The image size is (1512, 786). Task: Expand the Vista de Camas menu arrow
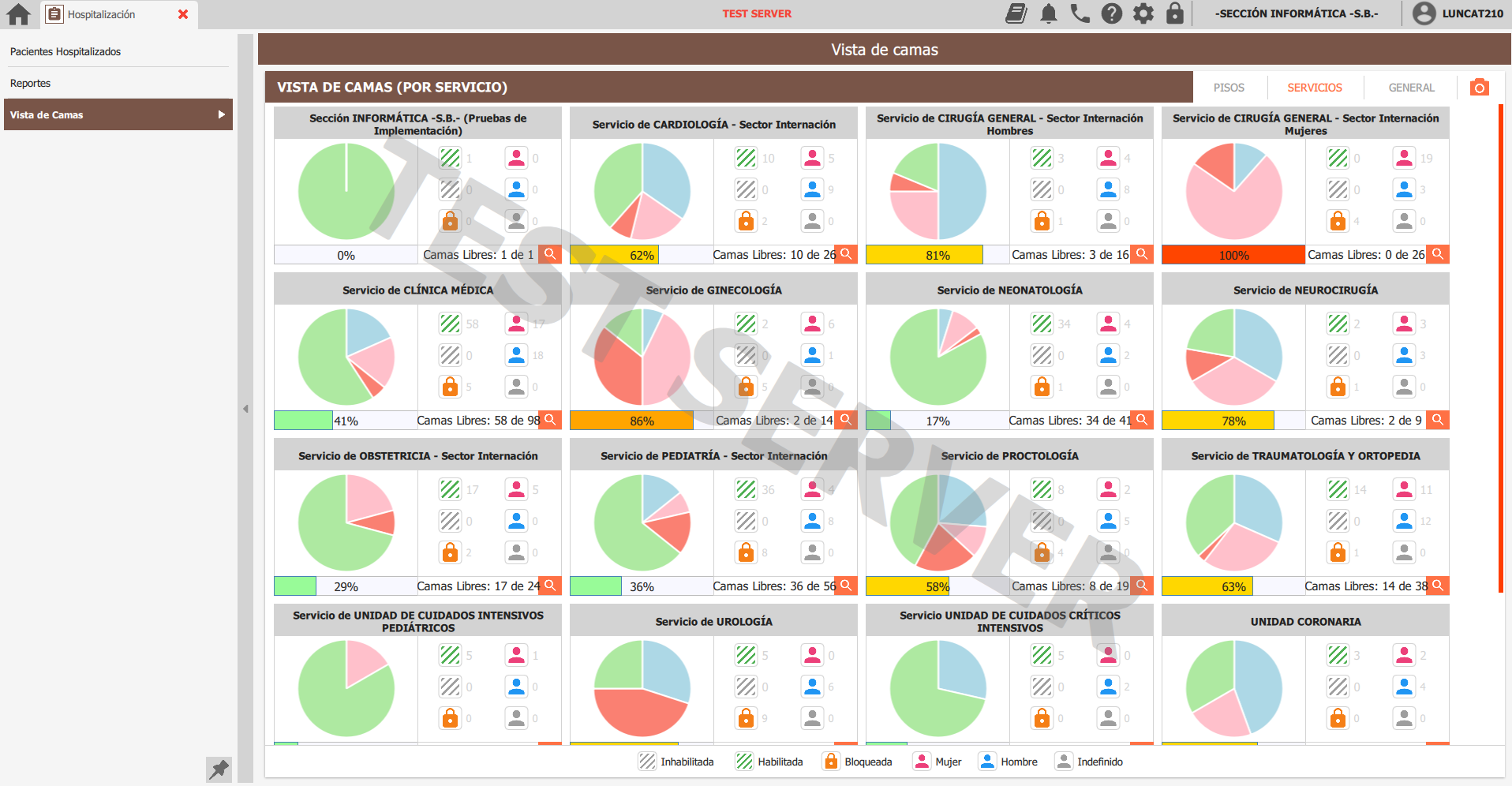click(222, 114)
